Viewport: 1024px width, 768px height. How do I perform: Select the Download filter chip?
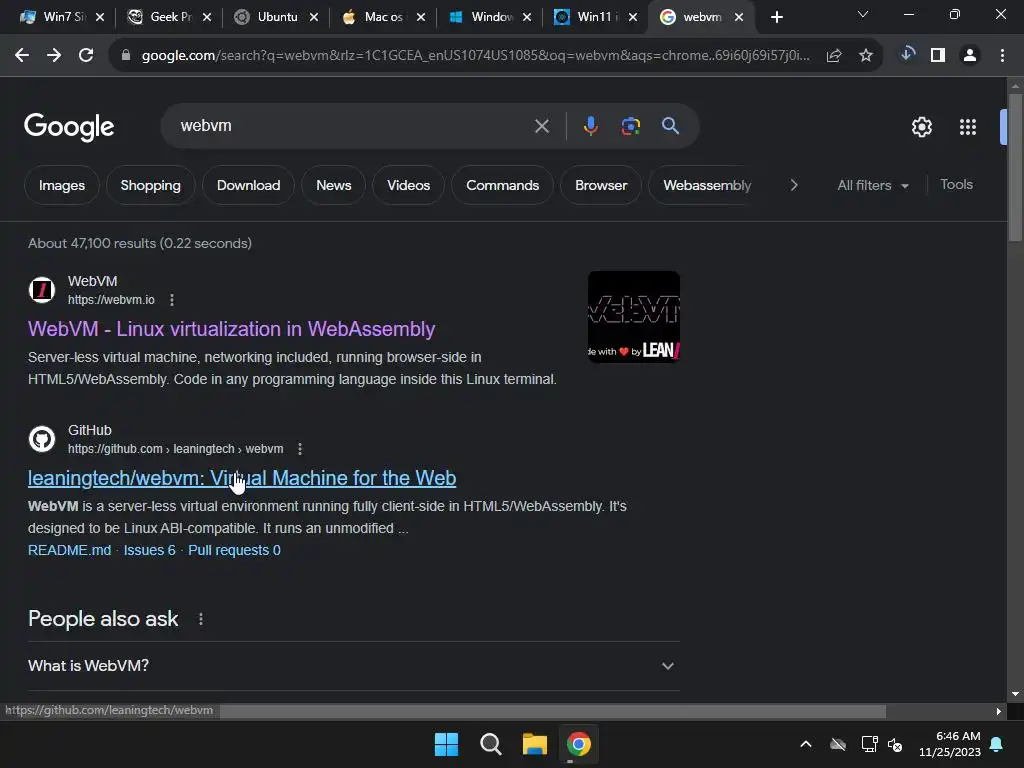click(249, 185)
